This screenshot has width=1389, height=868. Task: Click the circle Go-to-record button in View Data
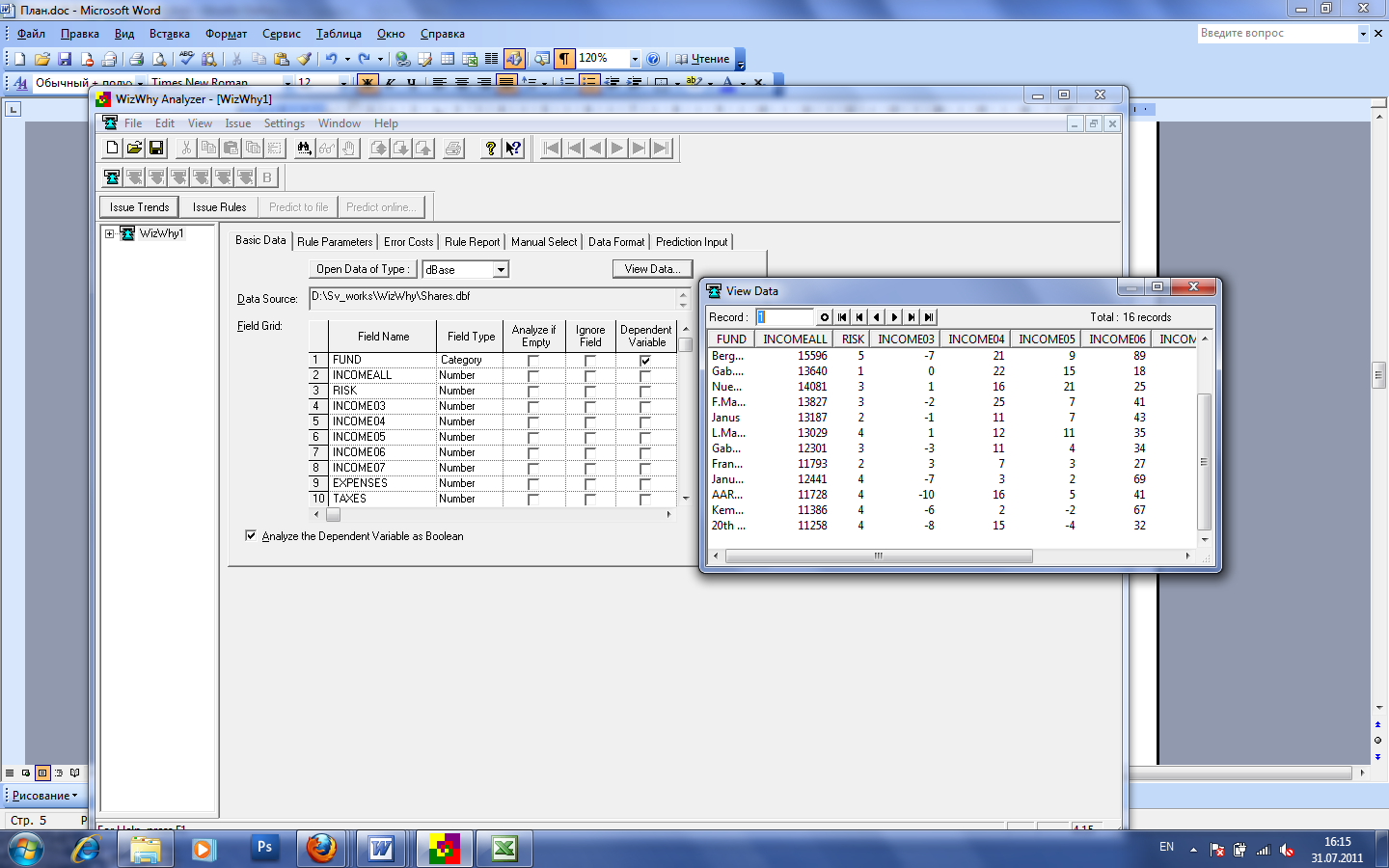click(x=825, y=317)
